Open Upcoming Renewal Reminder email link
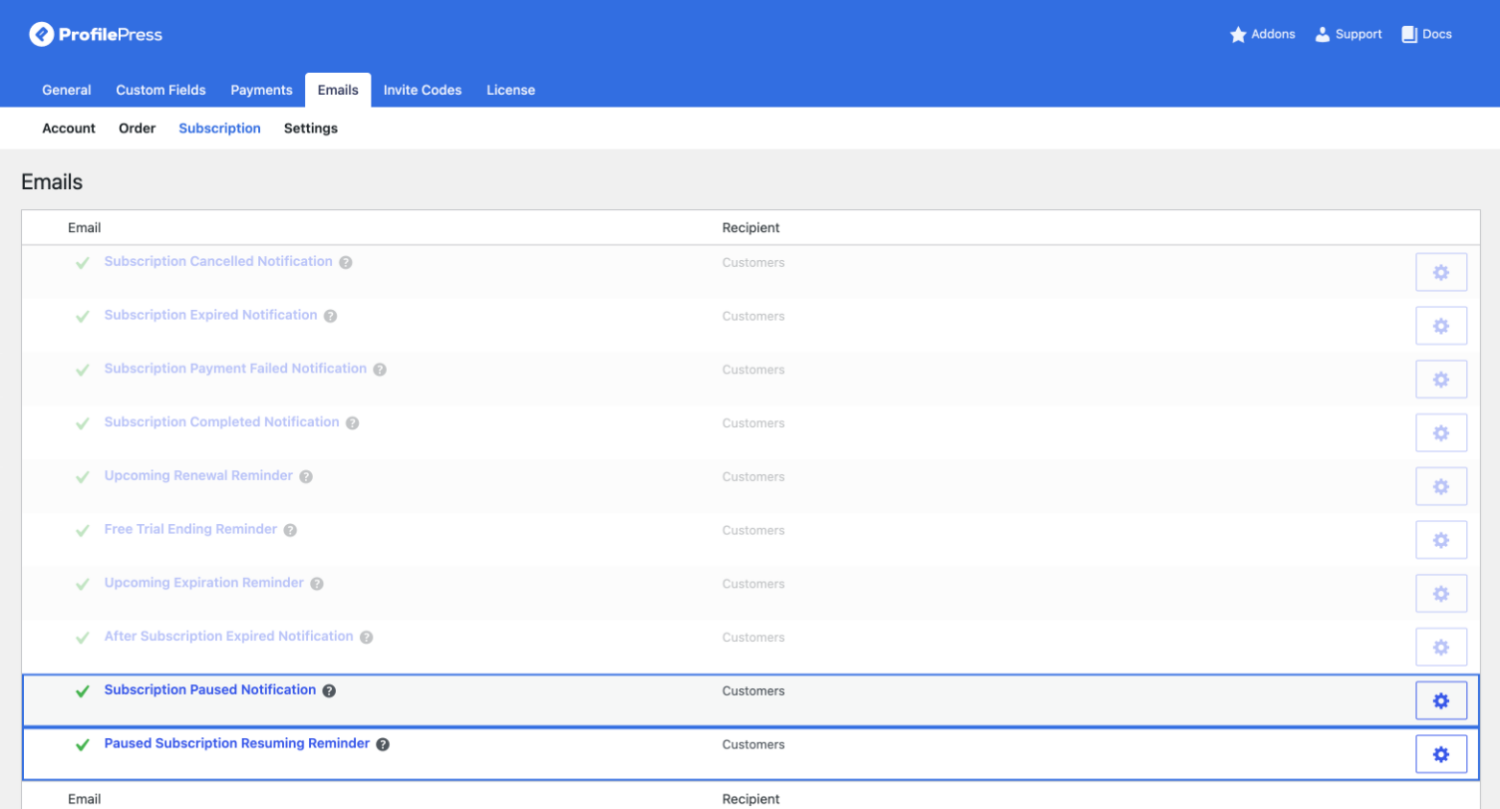The image size is (1500, 809). point(199,475)
